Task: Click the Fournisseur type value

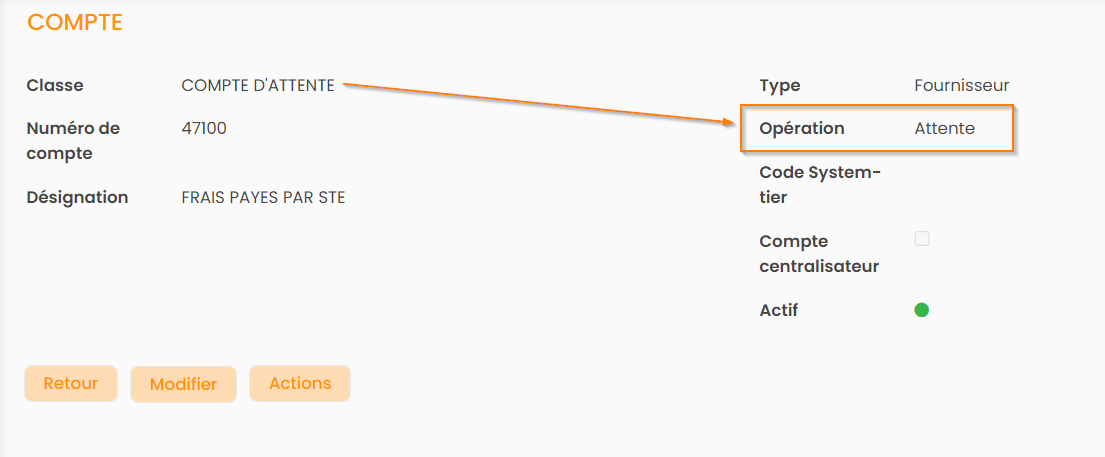Action: point(961,86)
